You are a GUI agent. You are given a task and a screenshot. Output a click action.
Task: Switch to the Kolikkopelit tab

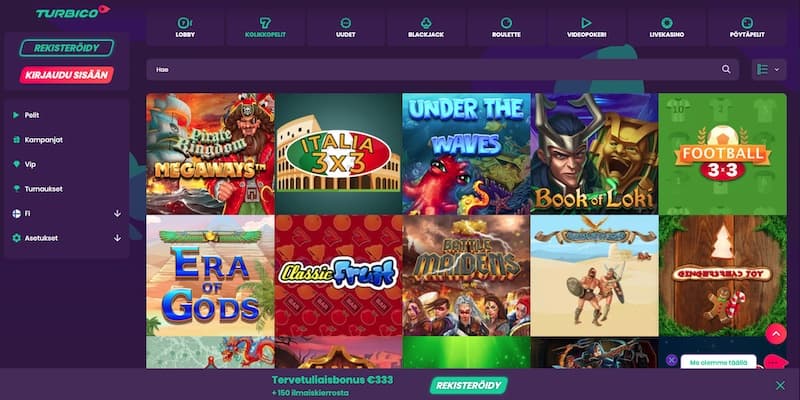pos(265,27)
